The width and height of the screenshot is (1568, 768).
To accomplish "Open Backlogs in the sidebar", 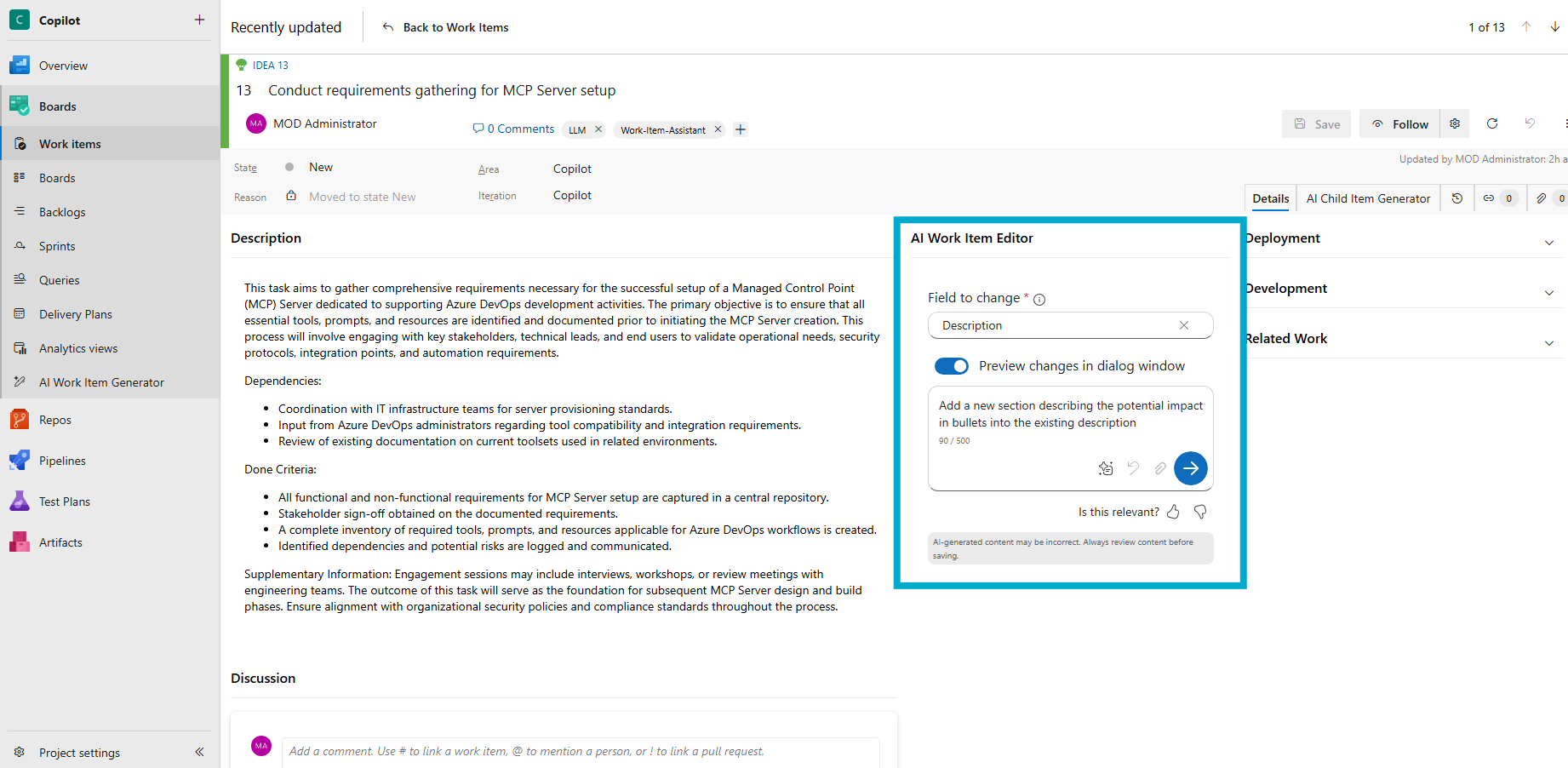I will 62,212.
